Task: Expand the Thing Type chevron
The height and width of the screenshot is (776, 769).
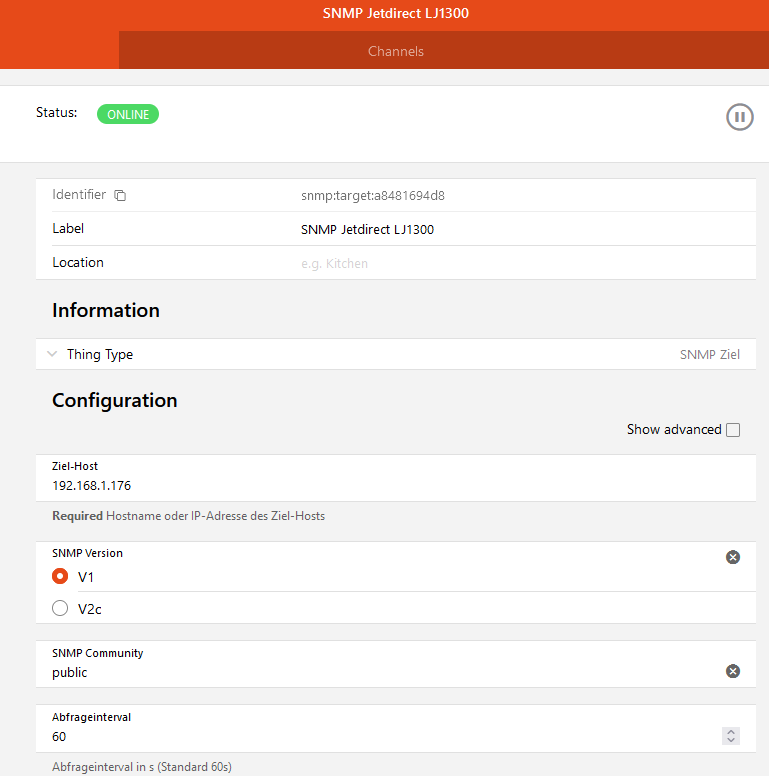Action: click(52, 354)
